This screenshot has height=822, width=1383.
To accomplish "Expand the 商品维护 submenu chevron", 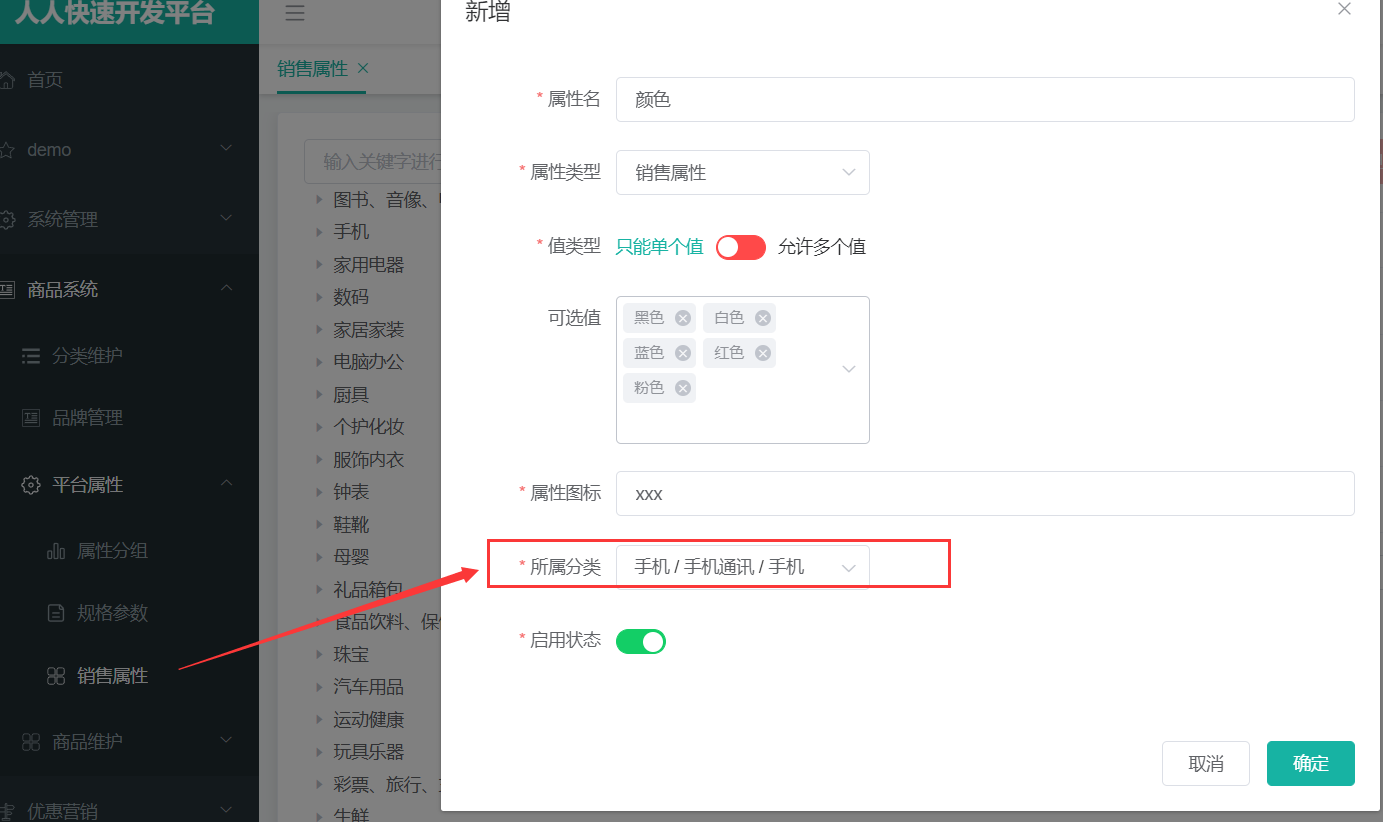I will click(226, 741).
